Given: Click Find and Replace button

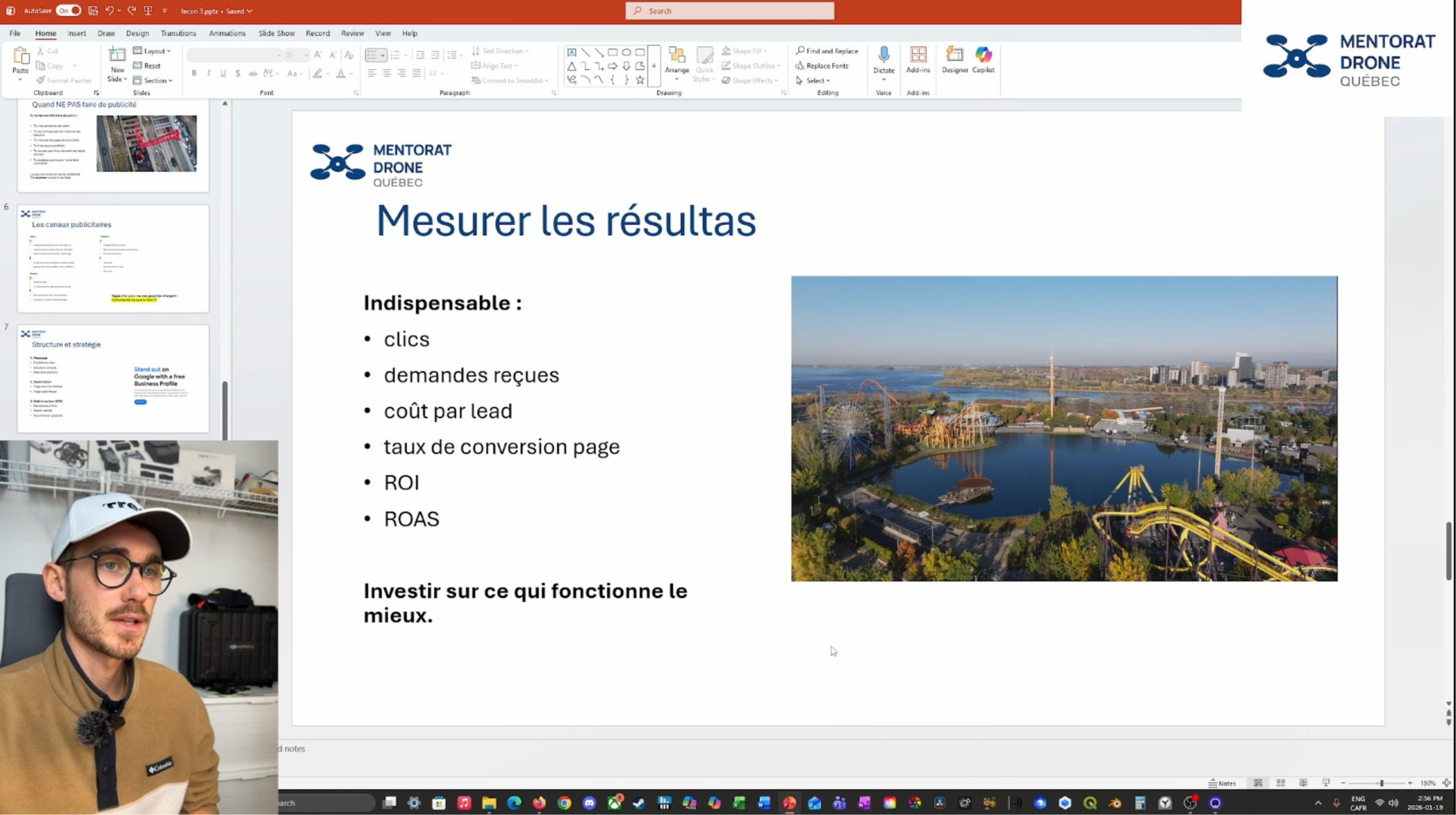Looking at the screenshot, I should (827, 51).
